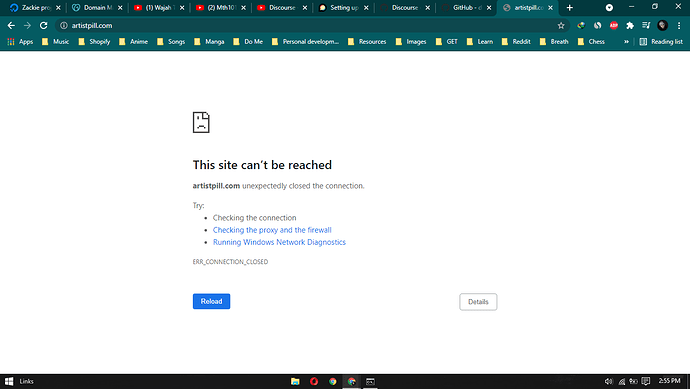Open Running Windows Network Diagnostics link

coord(279,242)
